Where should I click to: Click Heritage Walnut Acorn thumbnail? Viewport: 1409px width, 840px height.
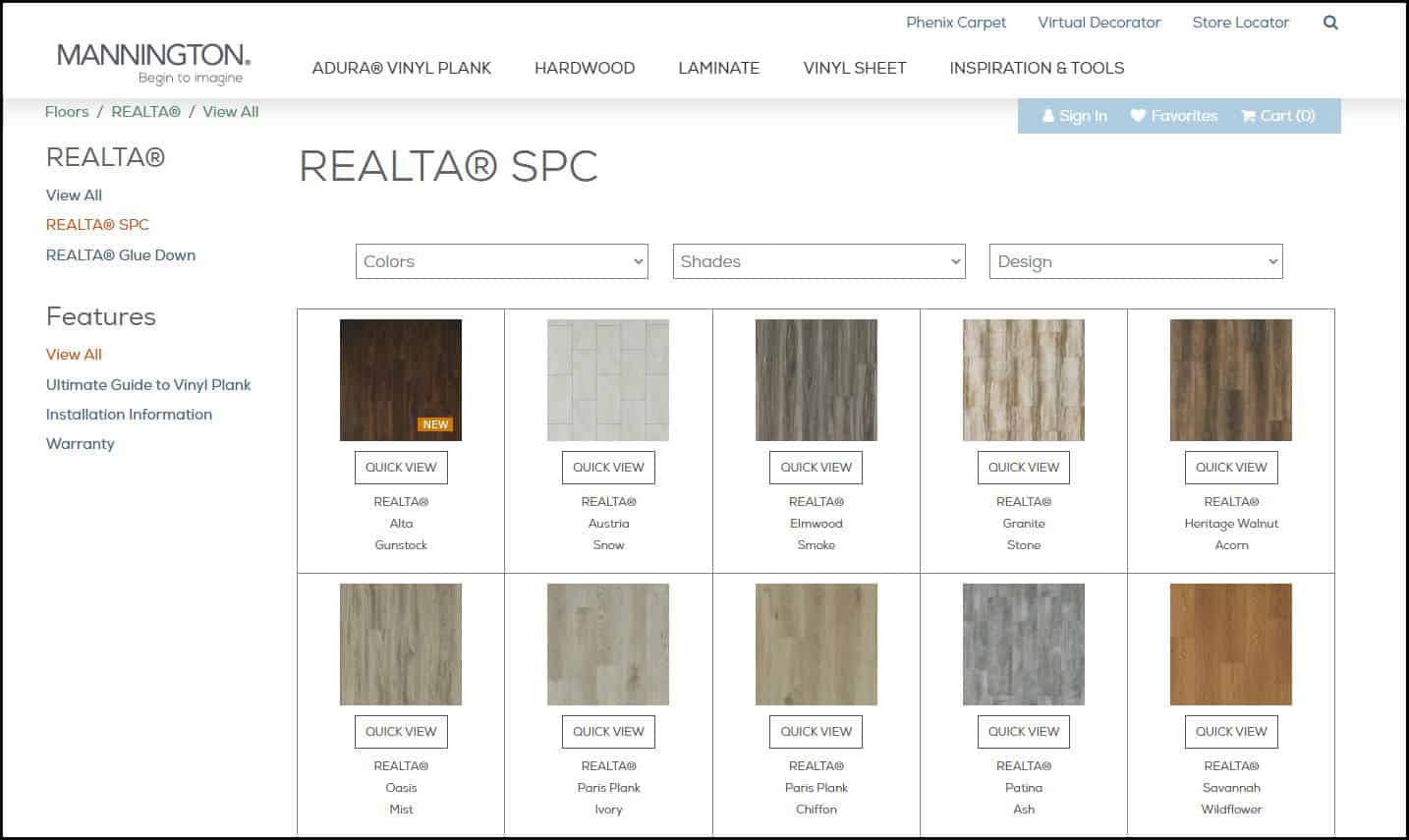coord(1231,380)
